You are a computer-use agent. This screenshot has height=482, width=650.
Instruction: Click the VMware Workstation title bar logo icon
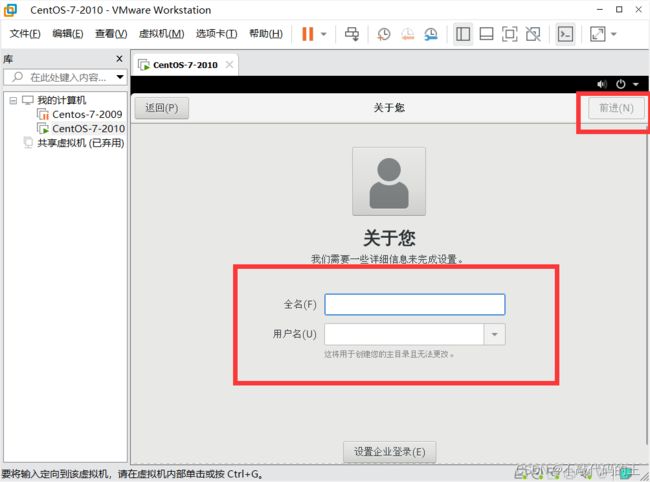coord(10,10)
